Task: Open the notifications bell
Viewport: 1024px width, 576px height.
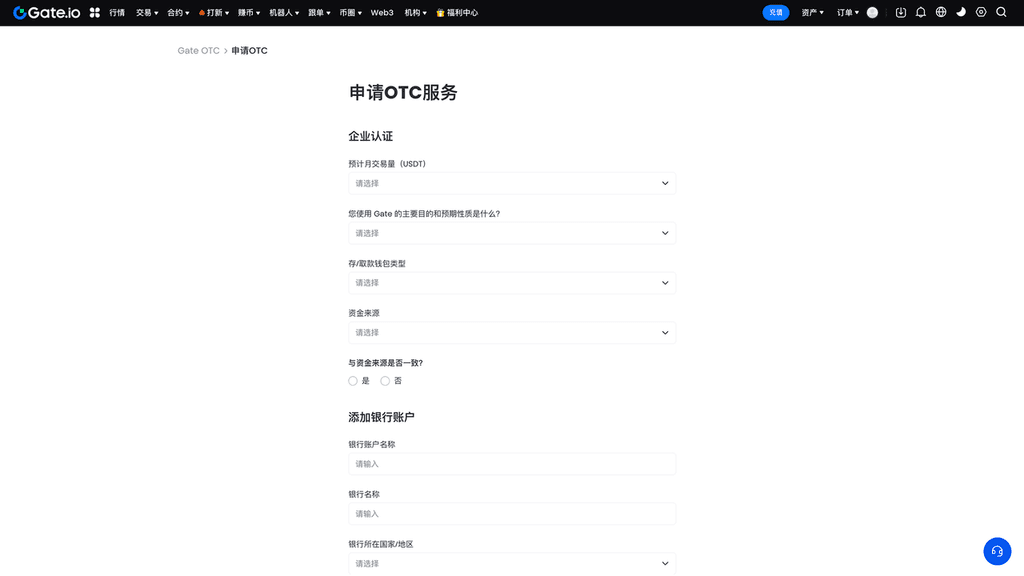Action: [x=921, y=13]
